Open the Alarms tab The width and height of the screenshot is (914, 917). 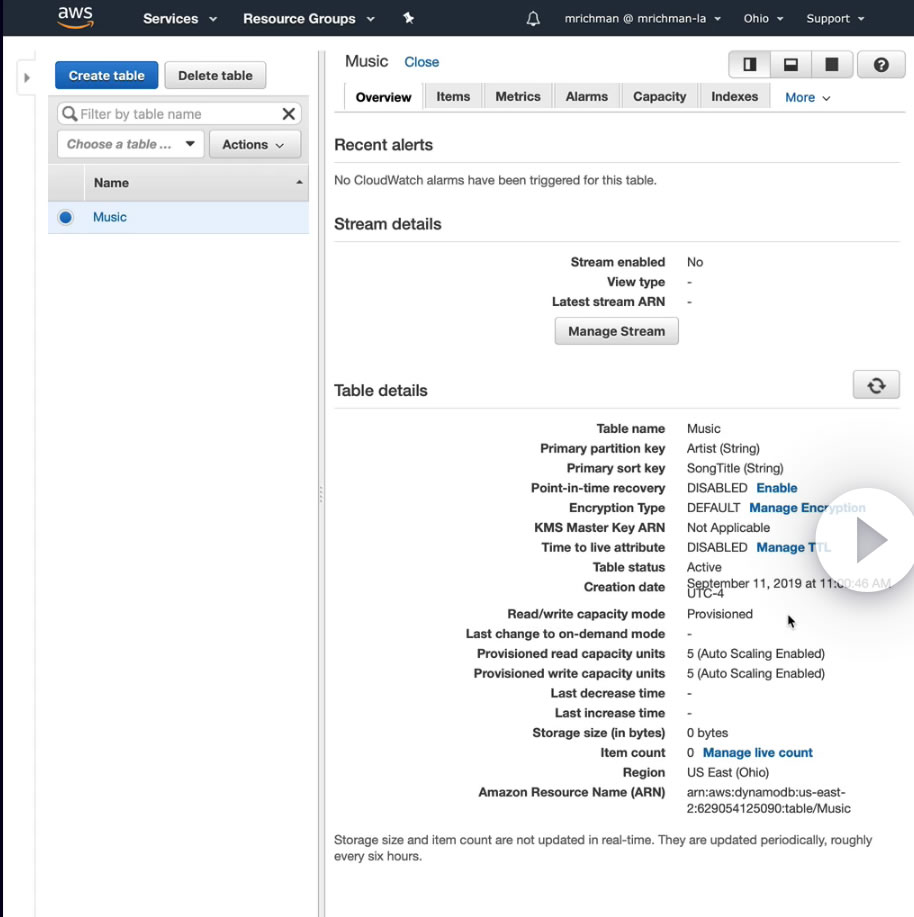tap(587, 96)
